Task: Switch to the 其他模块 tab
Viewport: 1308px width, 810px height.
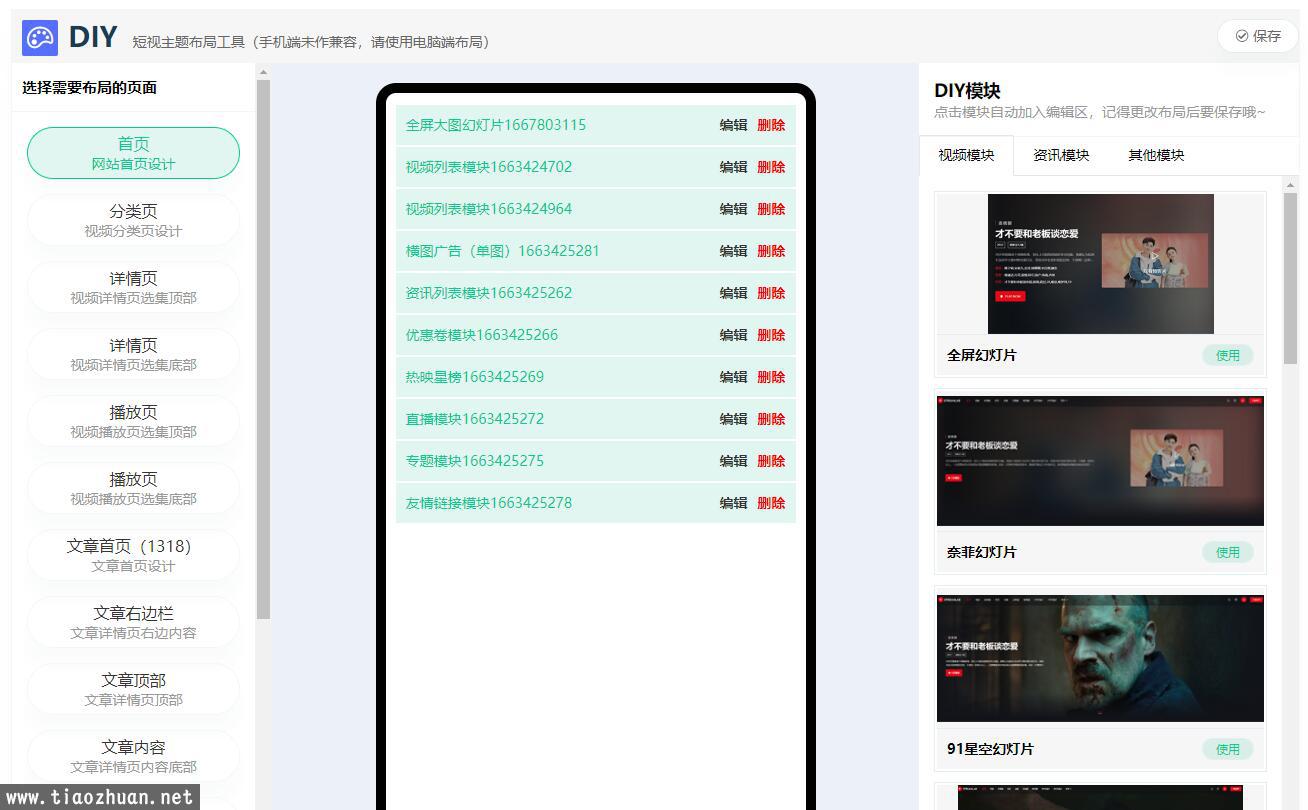Action: (1156, 155)
